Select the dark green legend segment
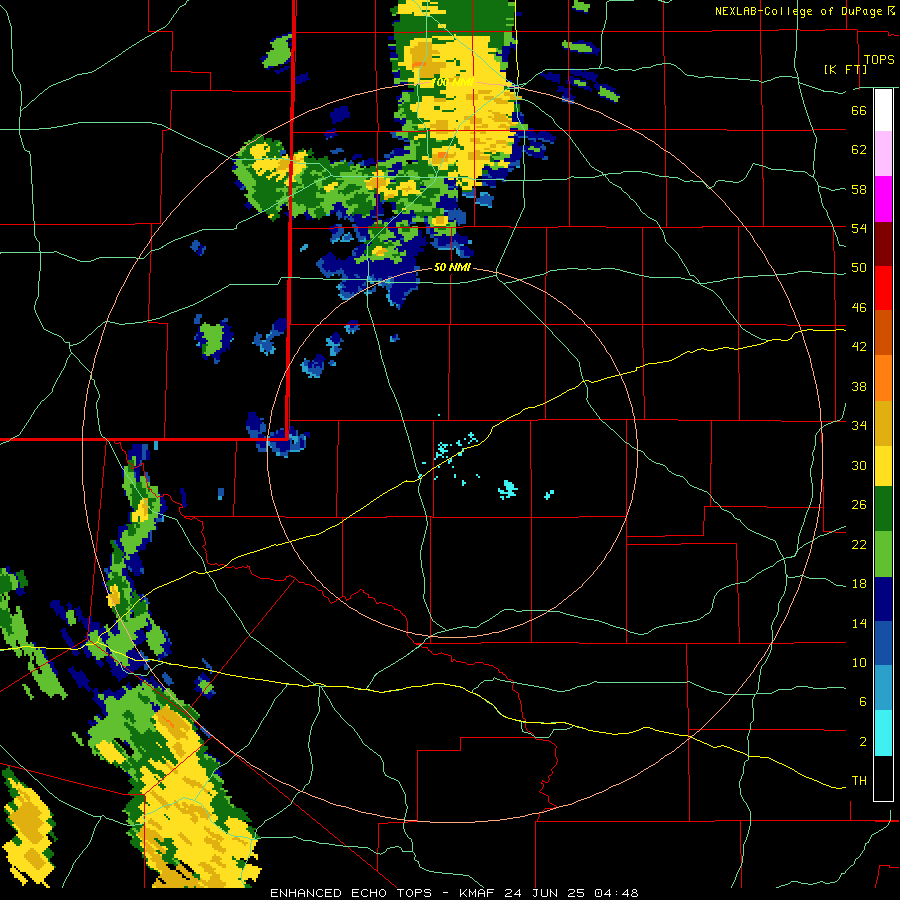The image size is (900, 900). coord(883,509)
